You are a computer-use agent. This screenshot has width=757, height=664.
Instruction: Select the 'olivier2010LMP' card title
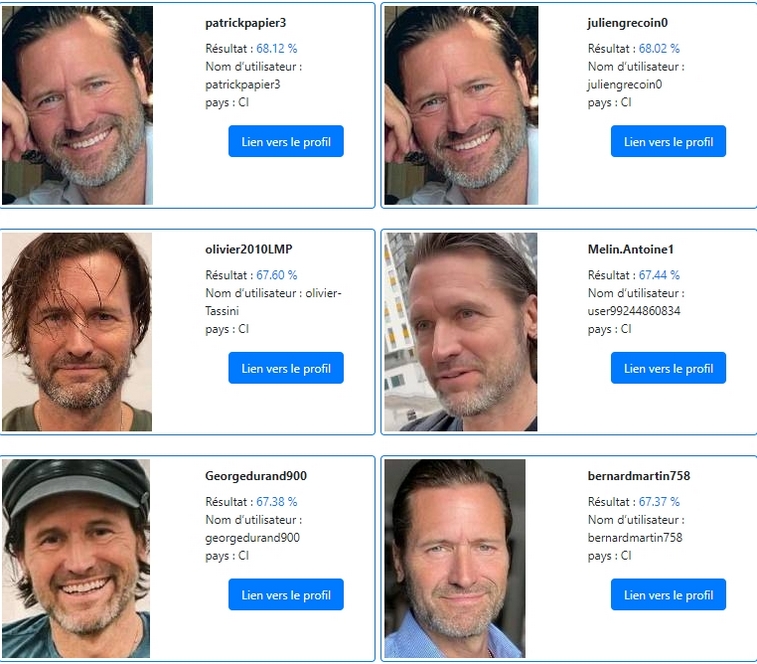249,249
